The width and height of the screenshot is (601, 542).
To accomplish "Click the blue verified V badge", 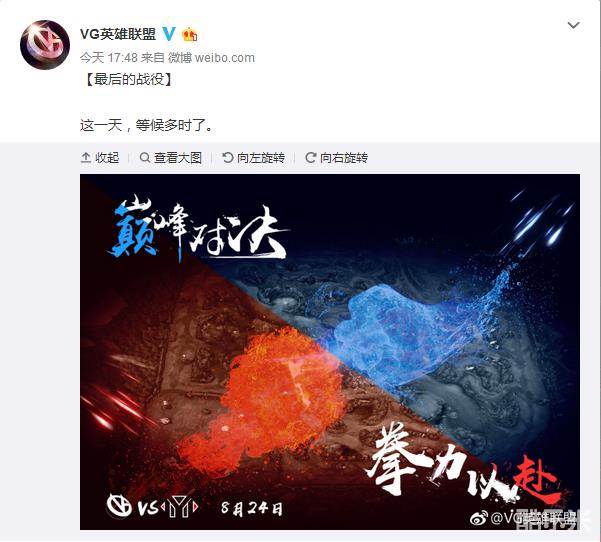I will [x=169, y=34].
